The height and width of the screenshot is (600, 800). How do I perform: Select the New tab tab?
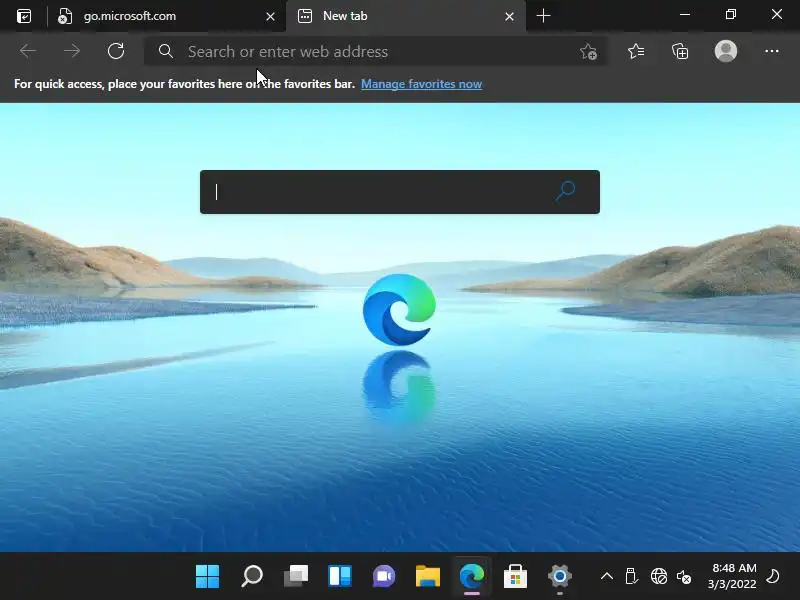[x=406, y=16]
